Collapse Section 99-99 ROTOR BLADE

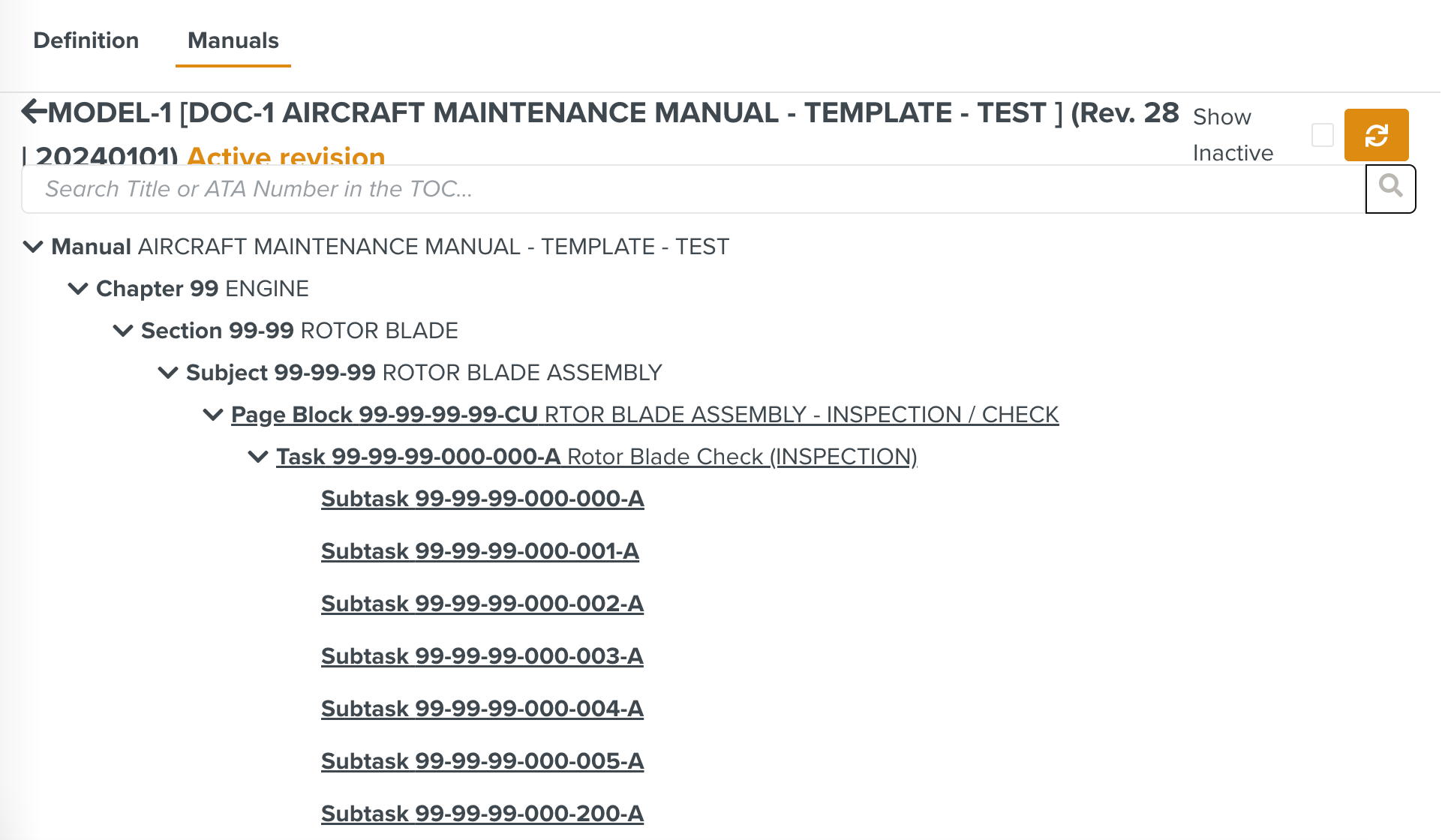pos(122,331)
